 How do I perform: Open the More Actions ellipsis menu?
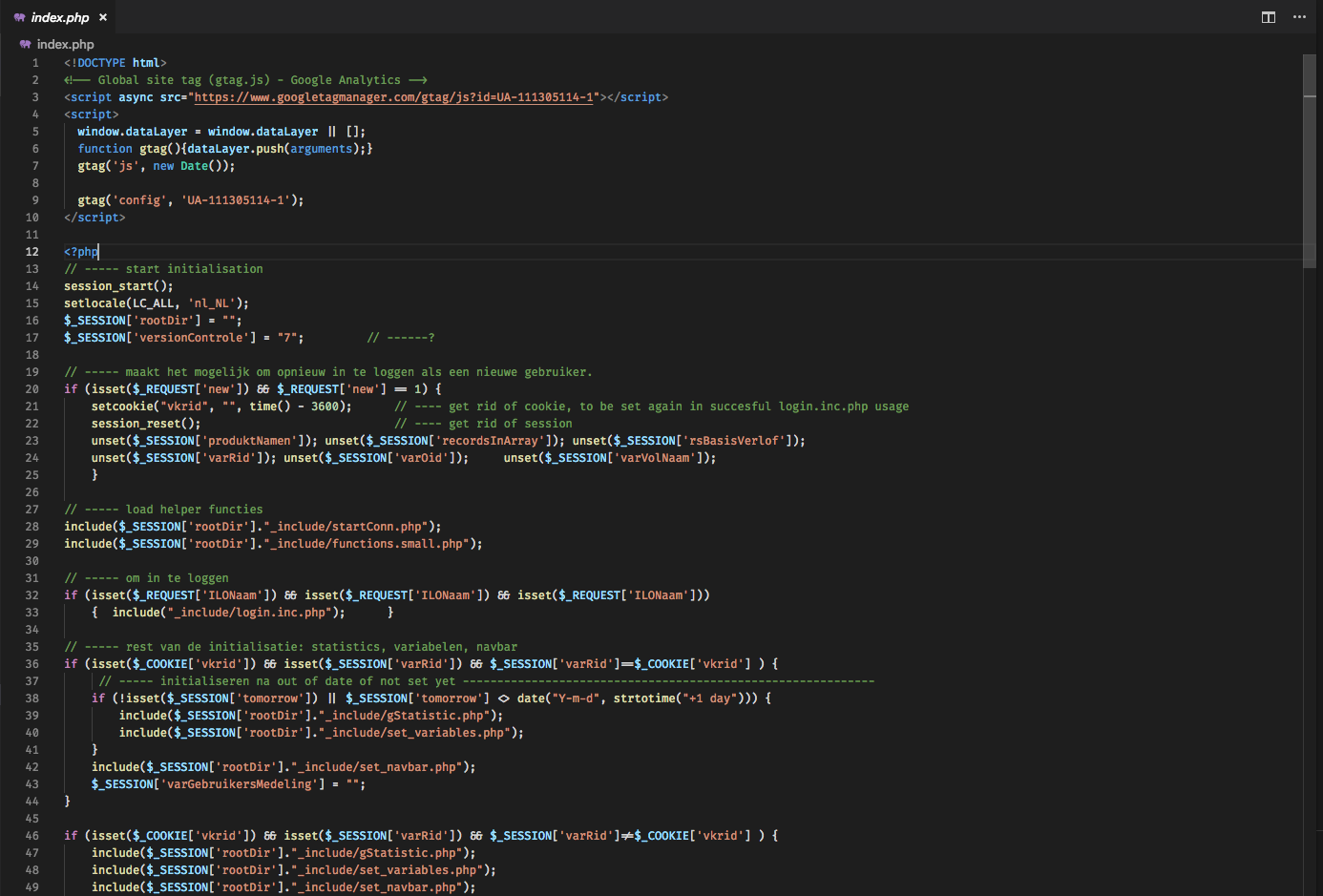point(1299,17)
